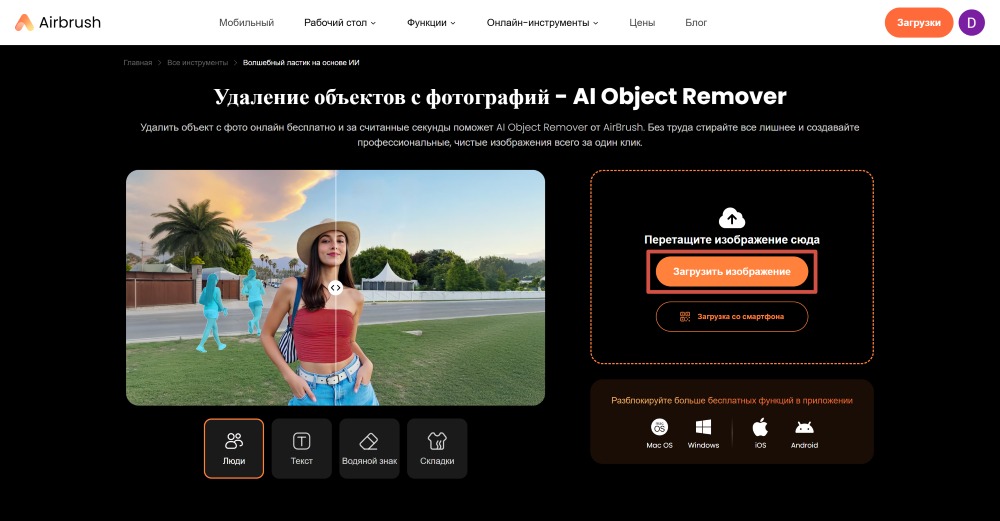Click the QR code icon in the Загрузка со смартфона button
1000x521 pixels.
[685, 316]
